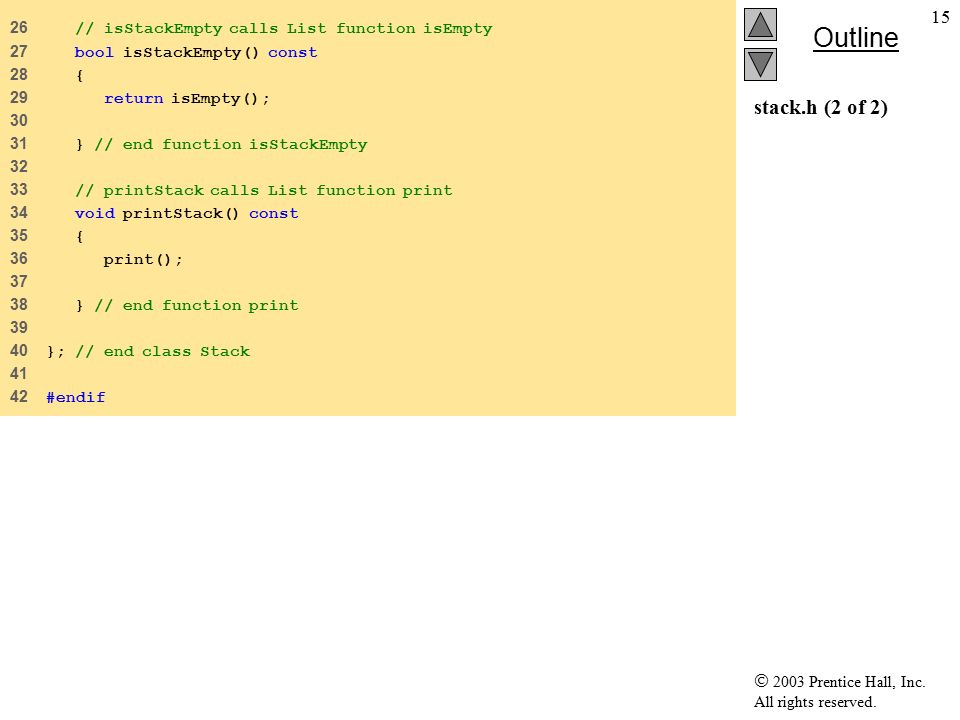Image resolution: width=960 pixels, height=720 pixels.
Task: Click line number 42
Action: [x=19, y=397]
